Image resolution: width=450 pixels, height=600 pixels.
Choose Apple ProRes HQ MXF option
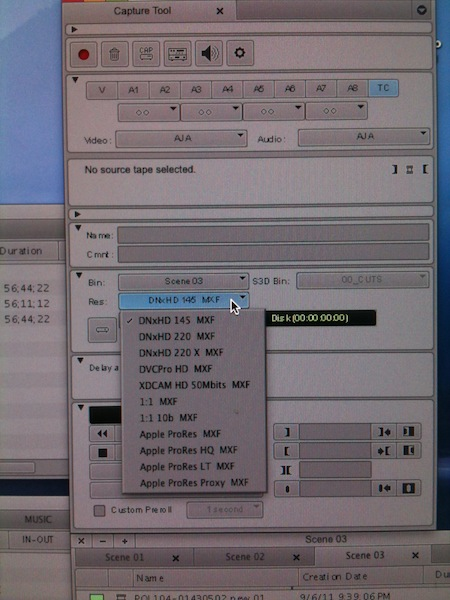coord(188,450)
